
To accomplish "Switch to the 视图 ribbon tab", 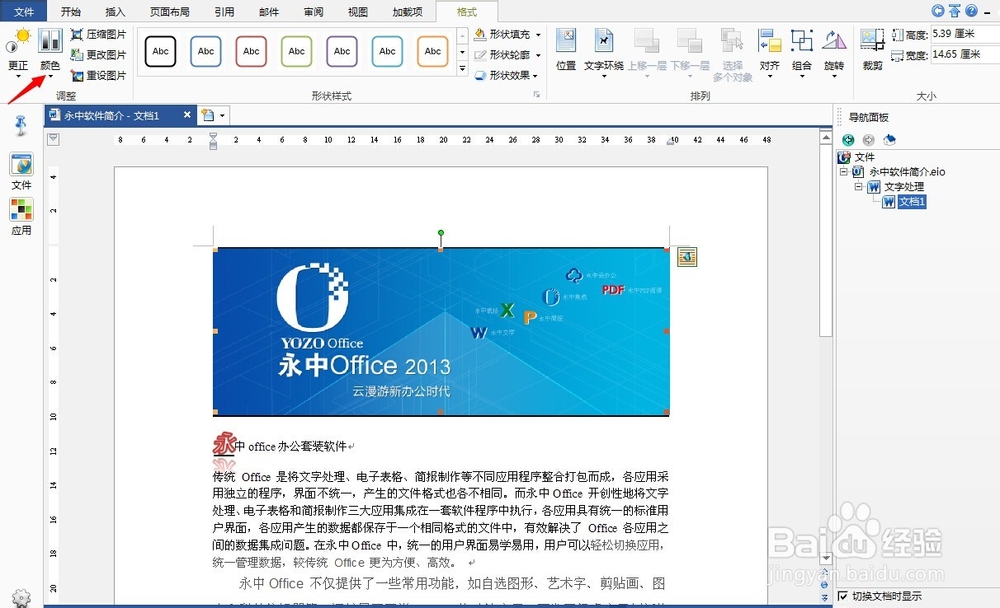I will (358, 11).
